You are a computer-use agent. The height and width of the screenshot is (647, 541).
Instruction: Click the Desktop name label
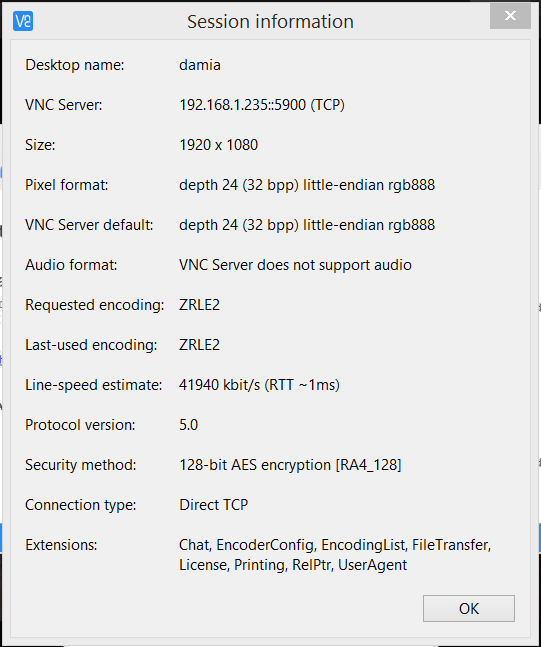pos(75,65)
